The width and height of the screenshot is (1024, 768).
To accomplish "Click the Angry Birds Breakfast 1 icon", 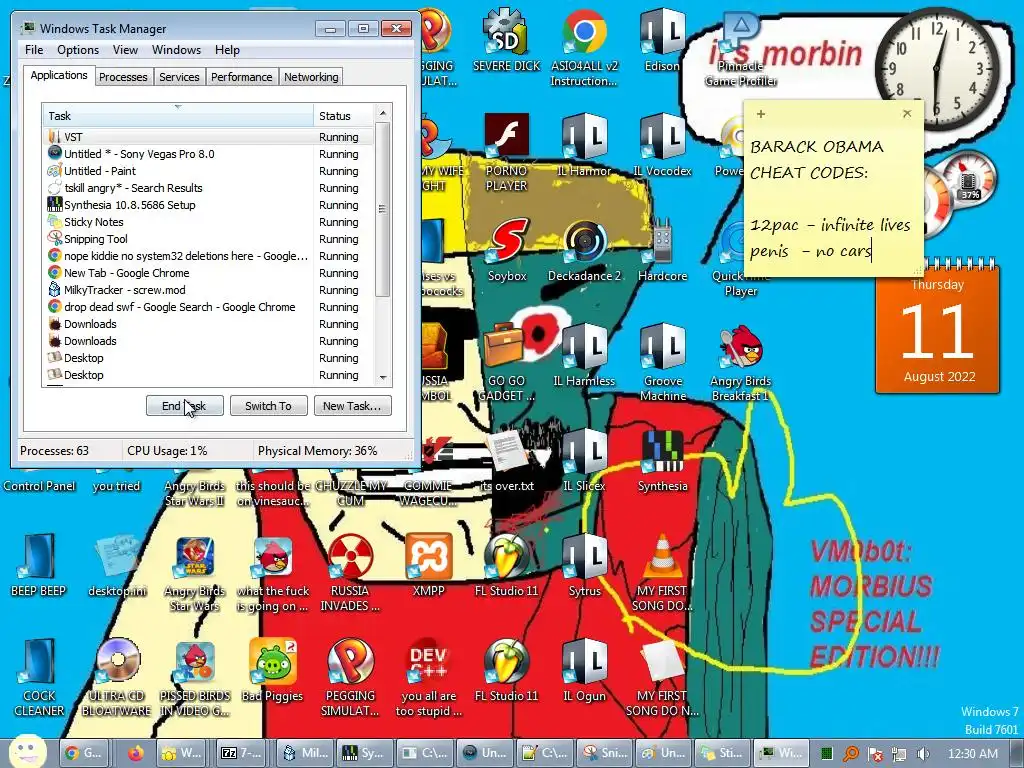I will click(741, 362).
